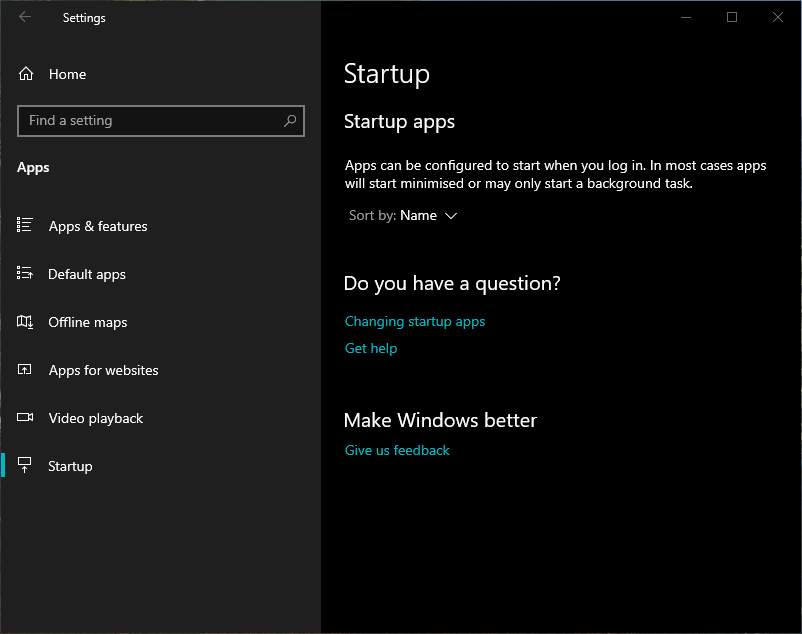Click the Startup monitor icon
This screenshot has height=634, width=802.
[x=25, y=466]
